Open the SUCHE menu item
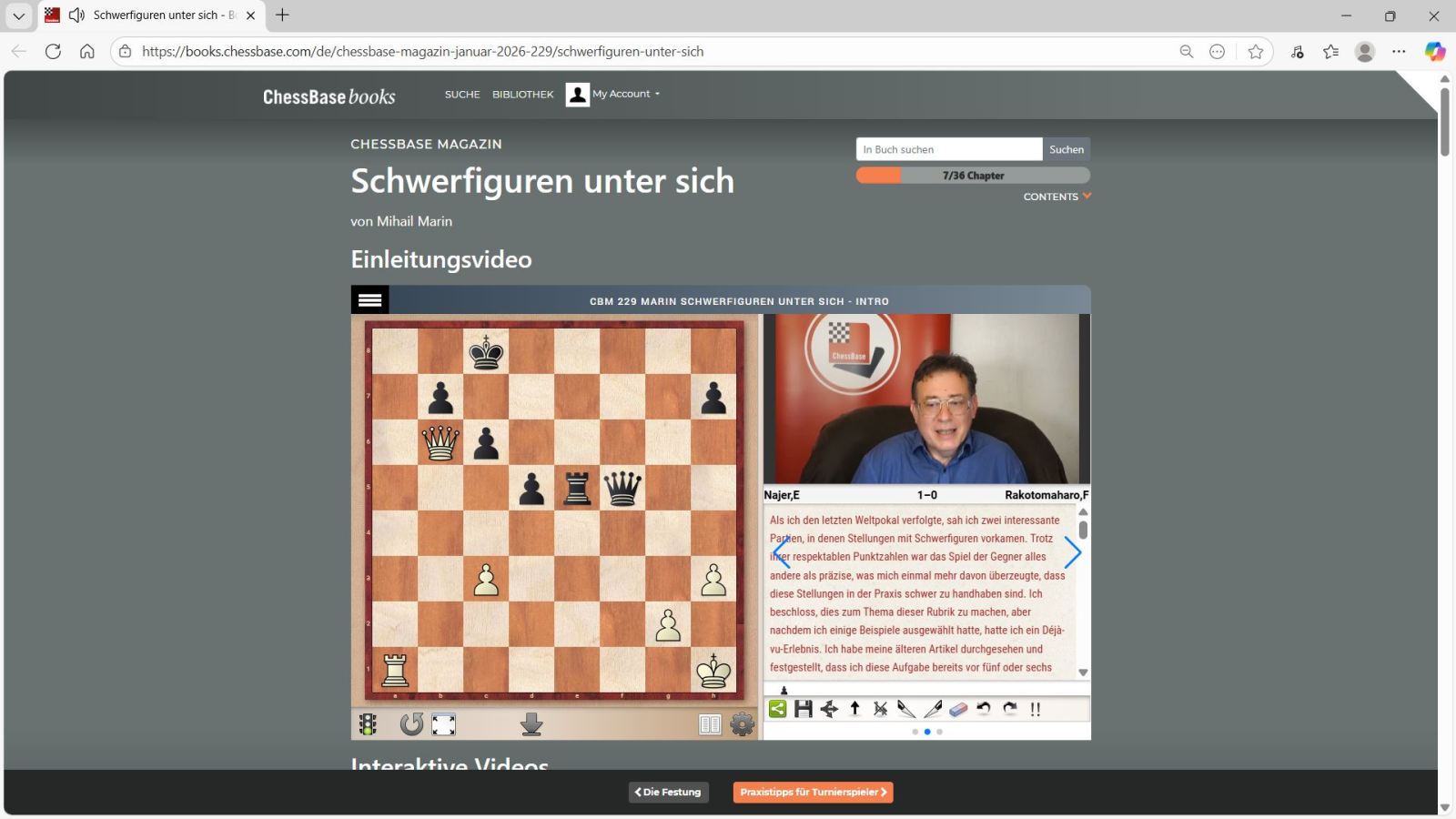1456x819 pixels. 462,95
